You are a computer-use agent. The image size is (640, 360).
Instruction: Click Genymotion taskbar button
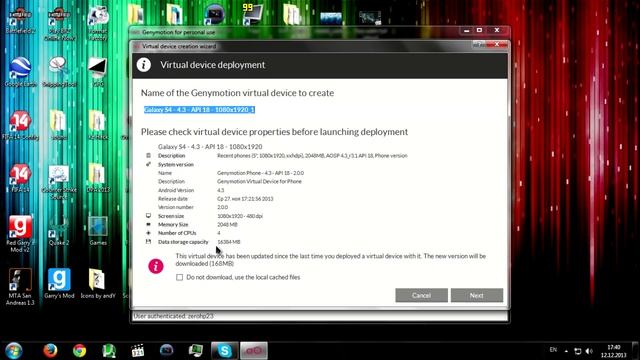point(254,351)
